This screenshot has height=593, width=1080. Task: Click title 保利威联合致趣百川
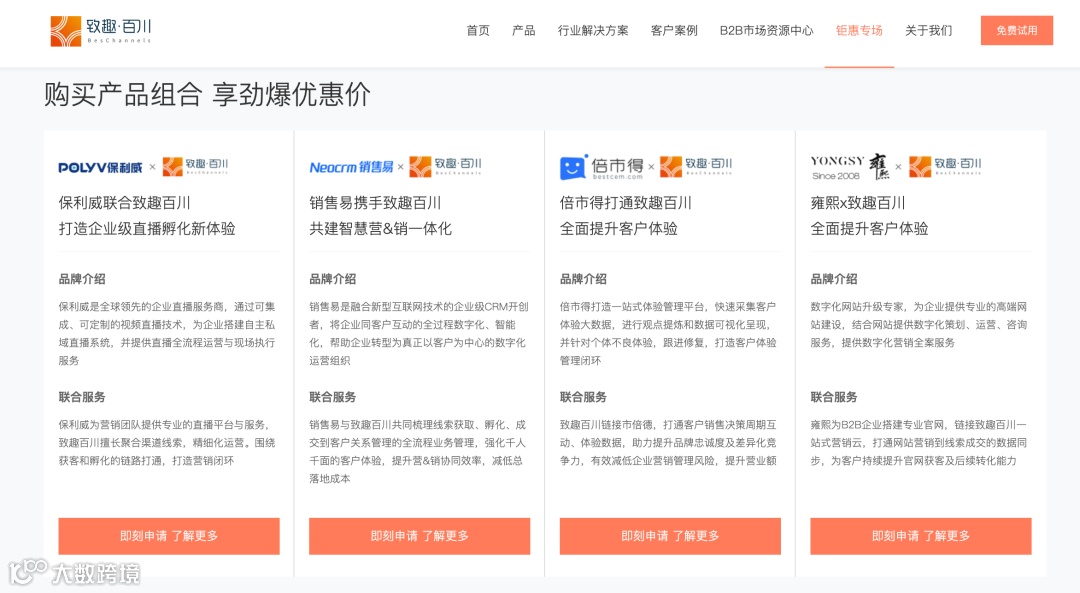tap(125, 202)
